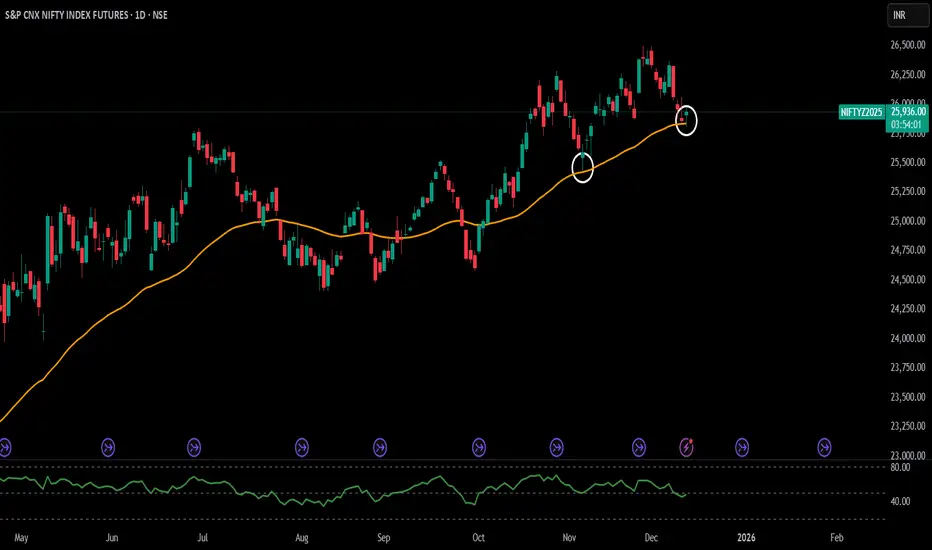
Task: Click the Feb label on time axis
Action: [836, 538]
